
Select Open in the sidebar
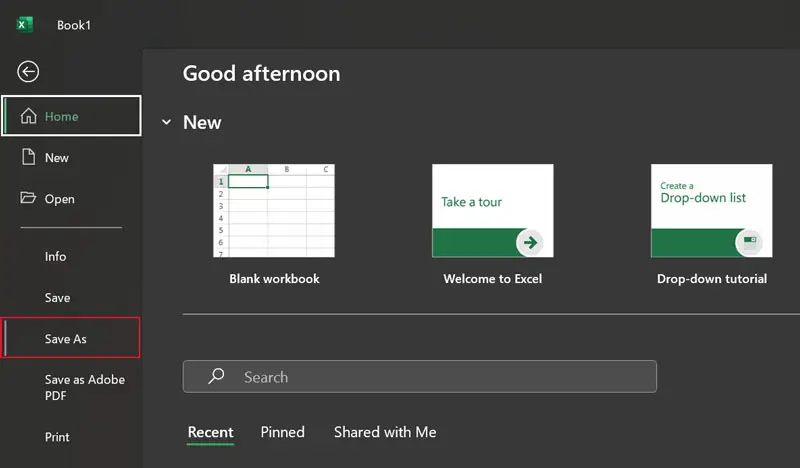(71, 199)
